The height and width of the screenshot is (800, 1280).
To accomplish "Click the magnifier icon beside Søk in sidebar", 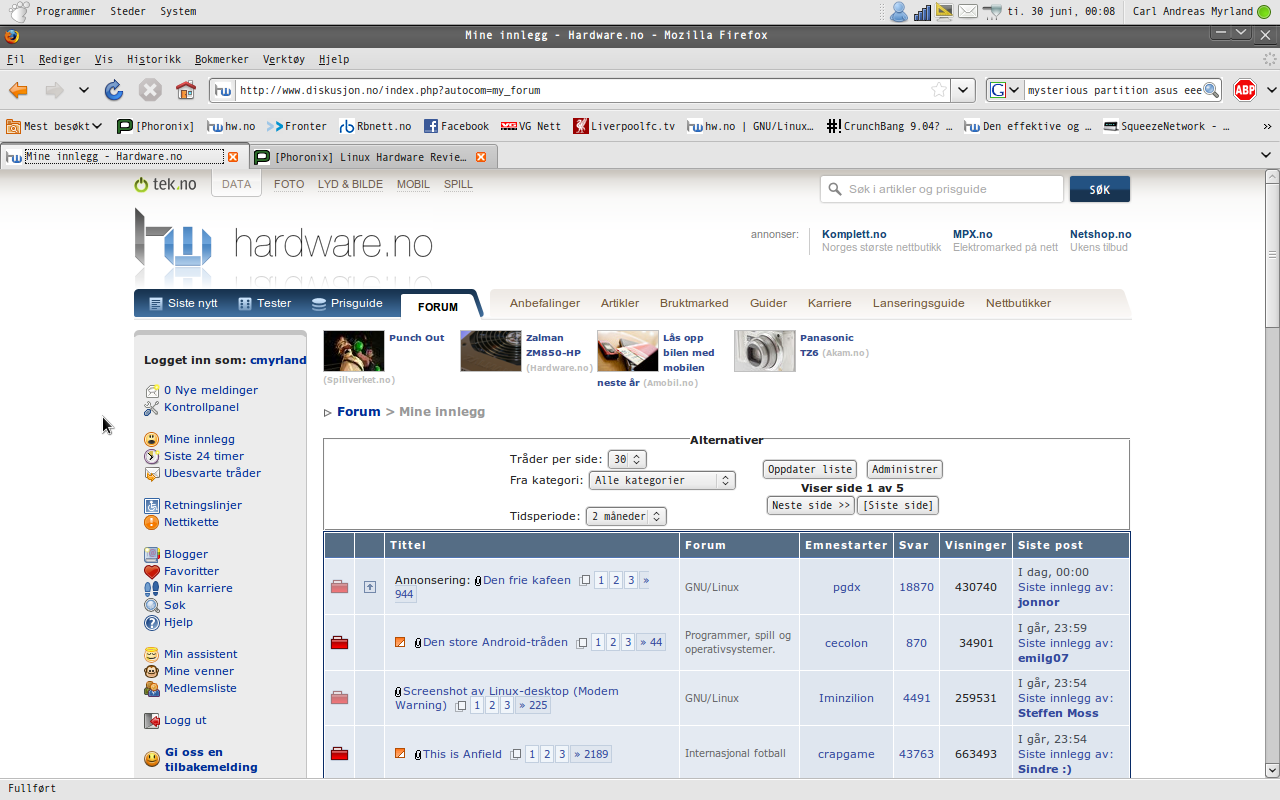I will (152, 605).
